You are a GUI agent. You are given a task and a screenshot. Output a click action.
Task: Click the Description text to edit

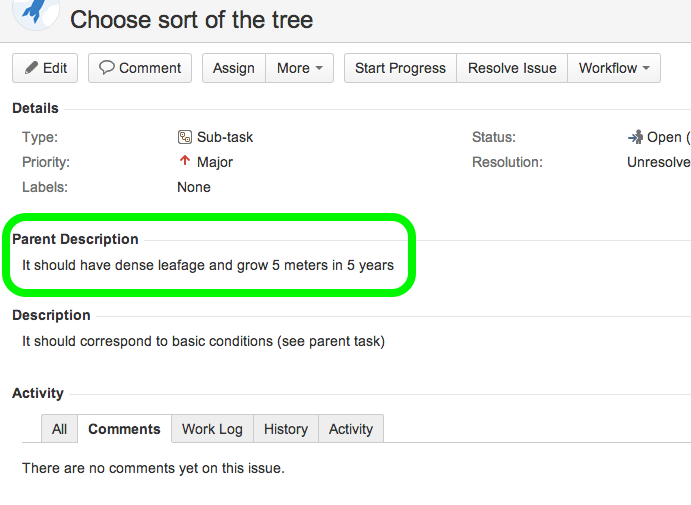[203, 341]
